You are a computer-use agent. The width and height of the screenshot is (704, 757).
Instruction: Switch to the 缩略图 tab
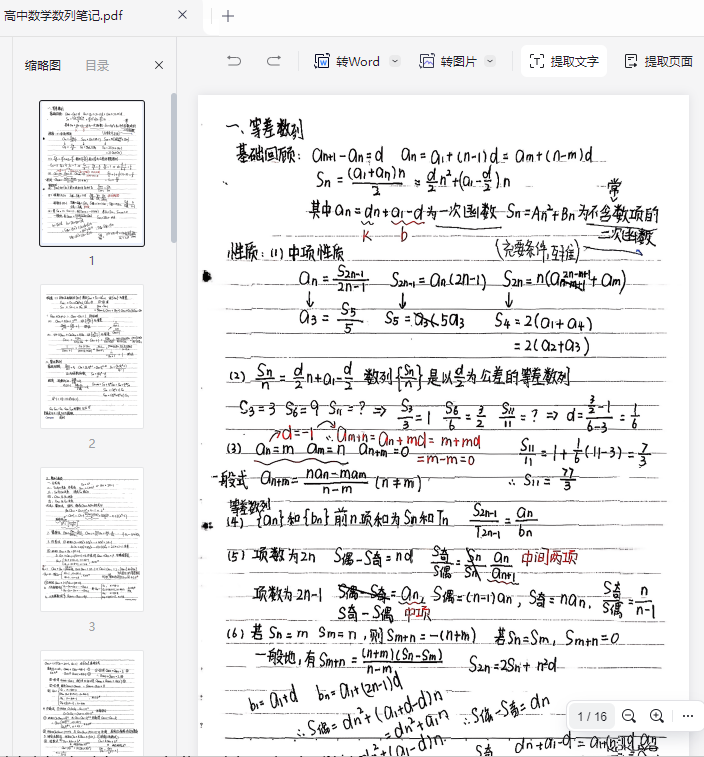[x=43, y=65]
